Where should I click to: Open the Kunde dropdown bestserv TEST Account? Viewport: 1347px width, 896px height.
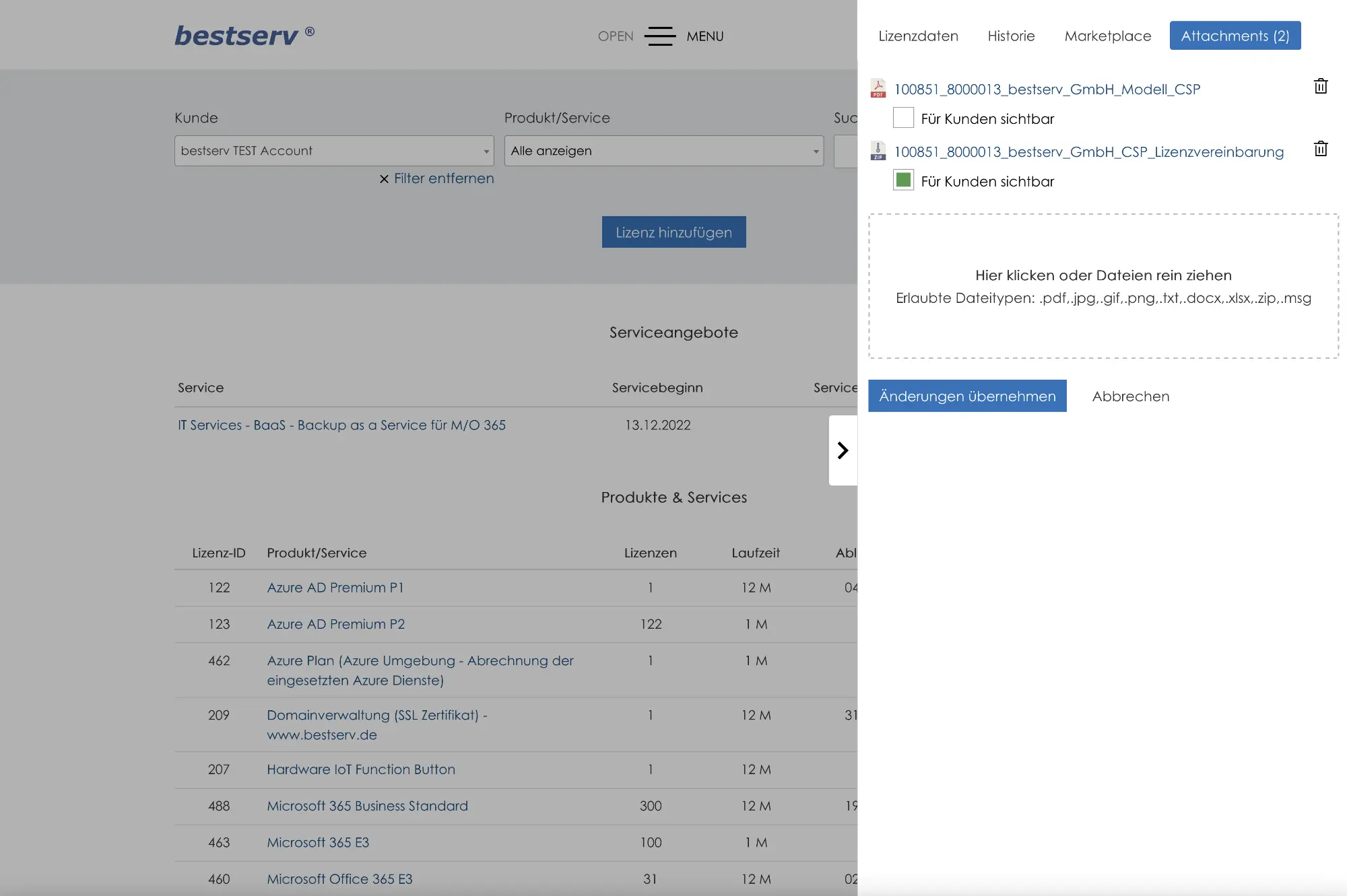click(x=334, y=151)
